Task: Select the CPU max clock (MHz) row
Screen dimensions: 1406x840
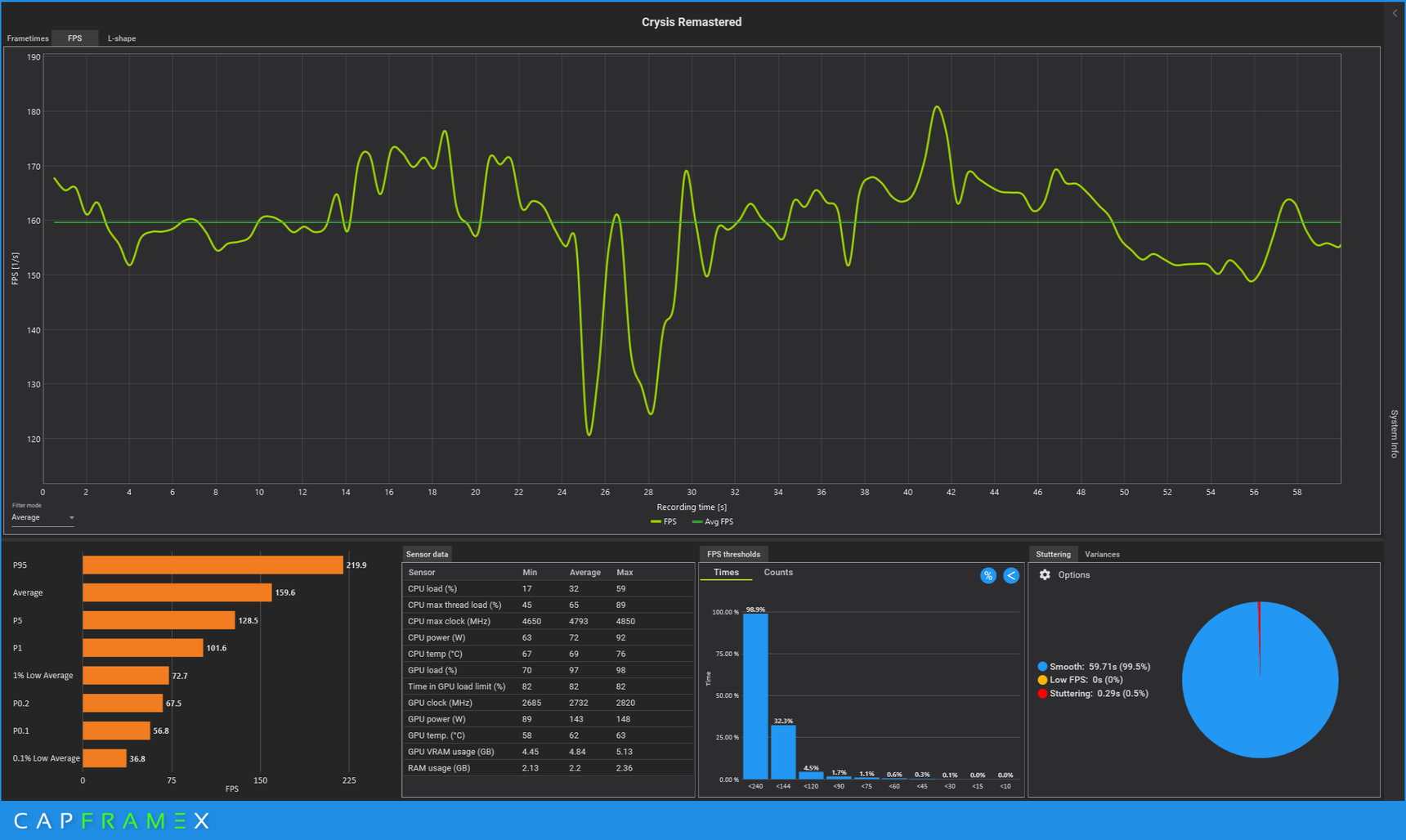Action: click(x=549, y=621)
